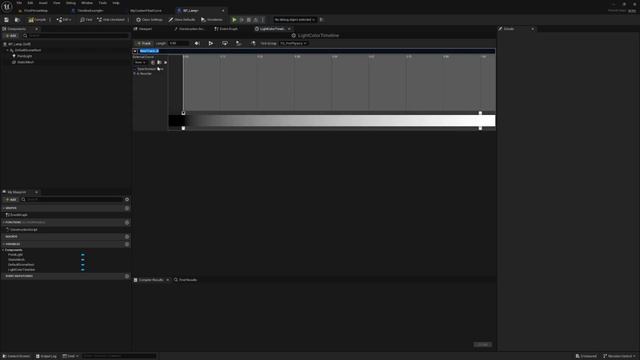Image resolution: width=640 pixels, height=360 pixels.
Task: Collapse the Graphs section
Action: (x=4, y=208)
